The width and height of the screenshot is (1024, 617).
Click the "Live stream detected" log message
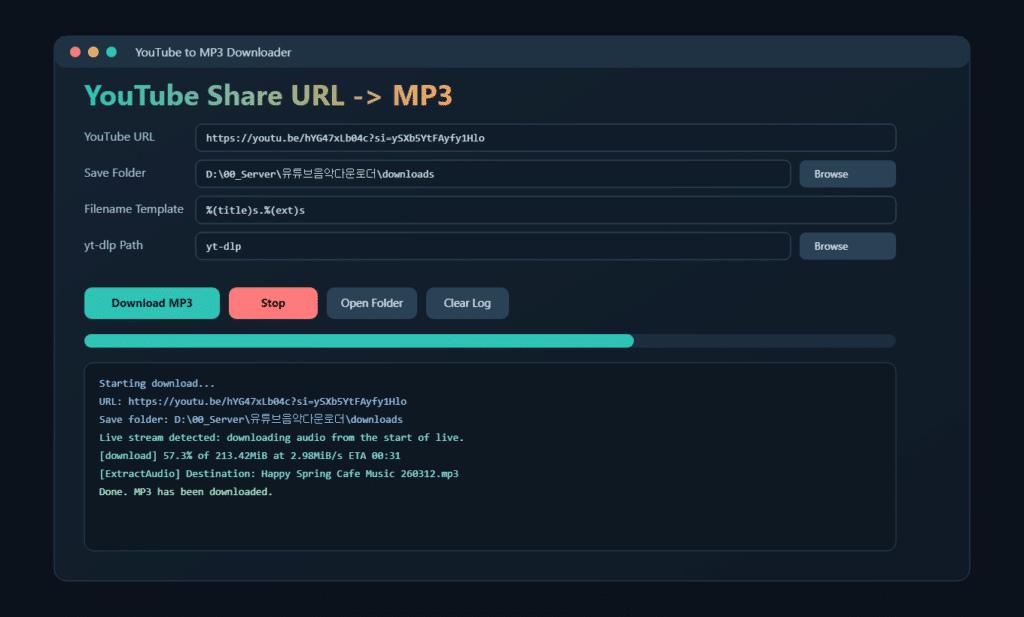point(281,438)
